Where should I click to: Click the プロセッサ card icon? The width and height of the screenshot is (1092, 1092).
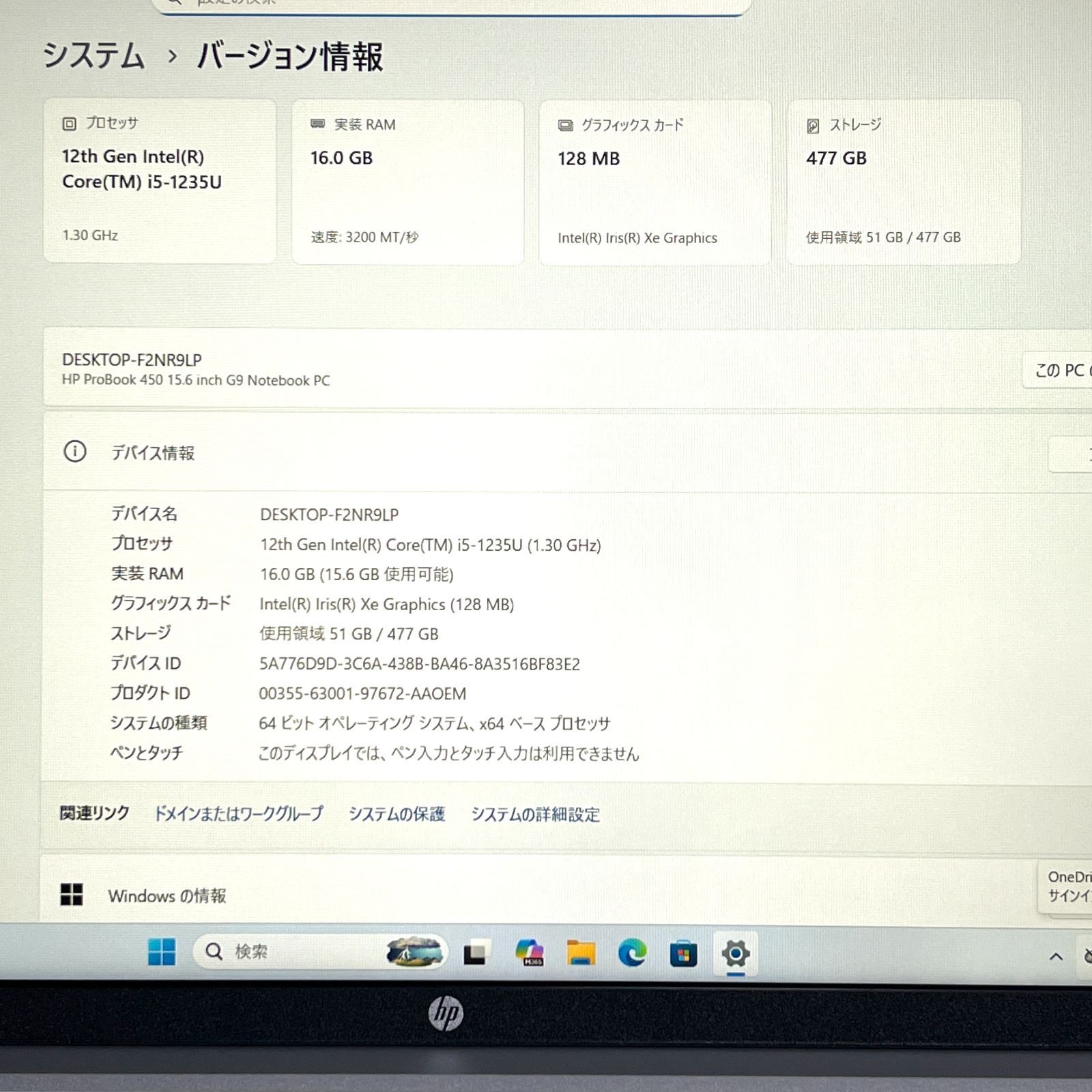(x=69, y=124)
